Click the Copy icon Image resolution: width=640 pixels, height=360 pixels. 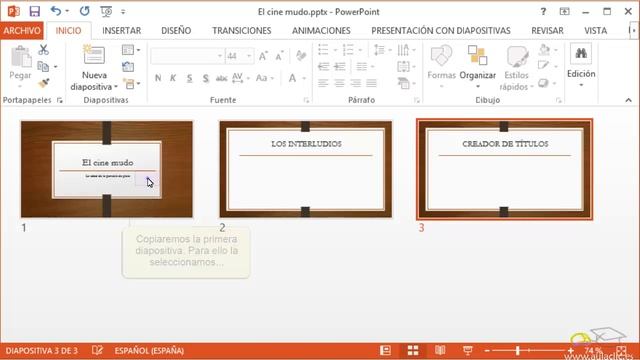point(43,66)
